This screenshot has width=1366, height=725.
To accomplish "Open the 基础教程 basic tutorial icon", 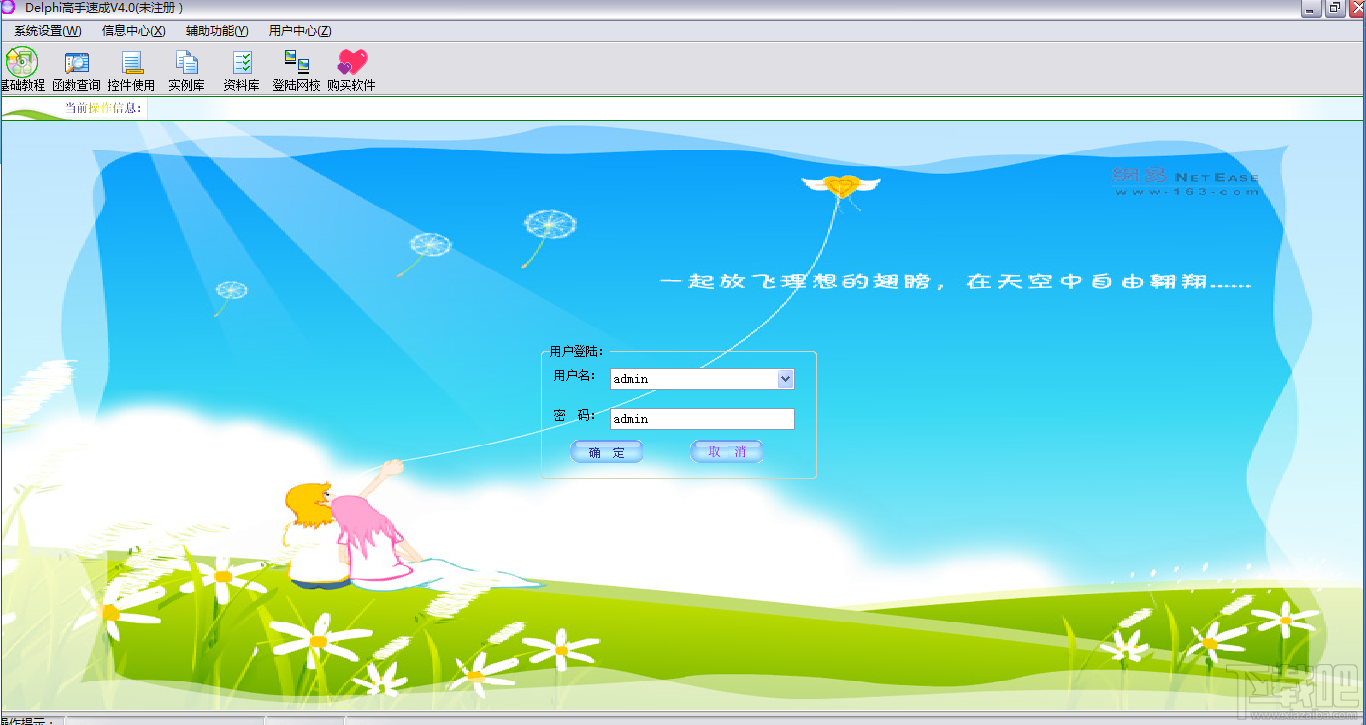I will [21, 70].
